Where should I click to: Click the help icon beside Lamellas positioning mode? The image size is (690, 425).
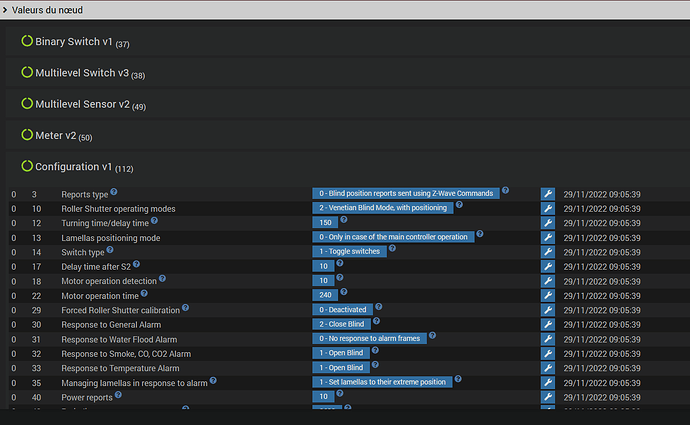(x=166, y=237)
